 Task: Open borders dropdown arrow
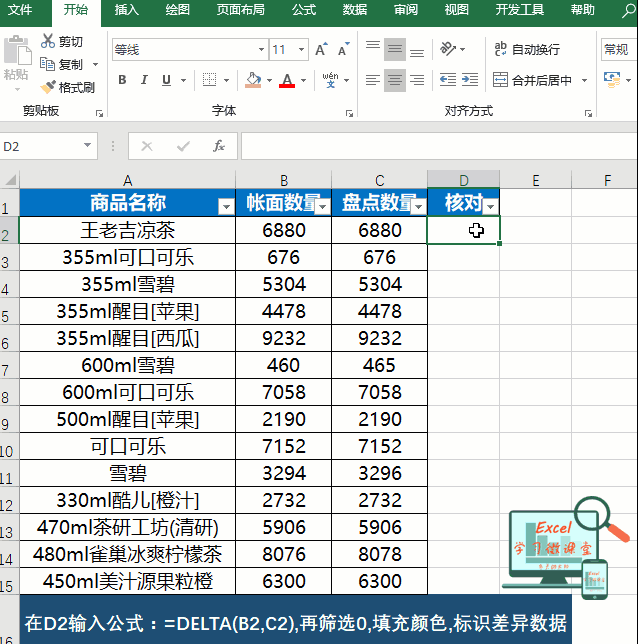click(x=226, y=80)
